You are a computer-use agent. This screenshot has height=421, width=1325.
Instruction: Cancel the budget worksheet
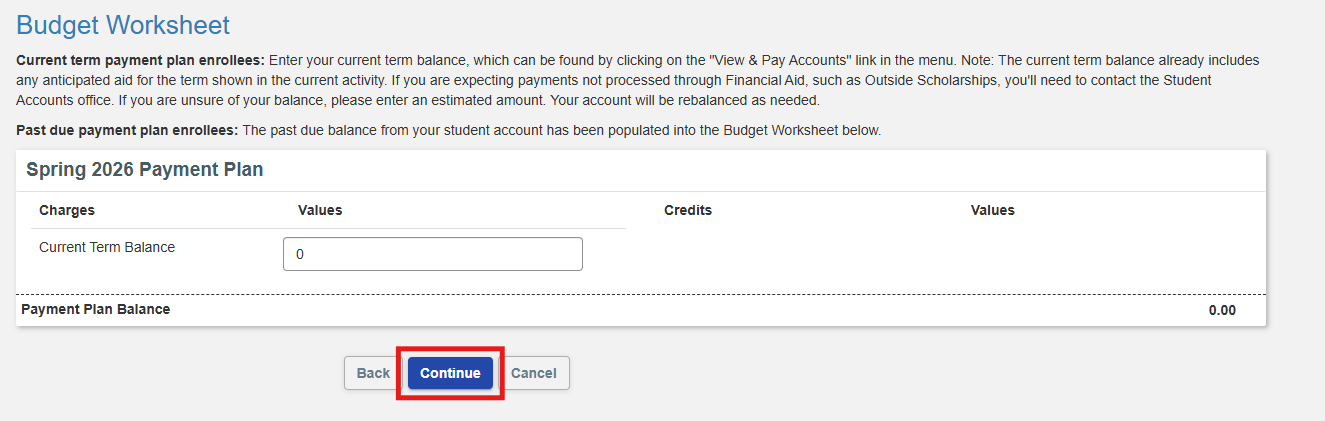533,373
